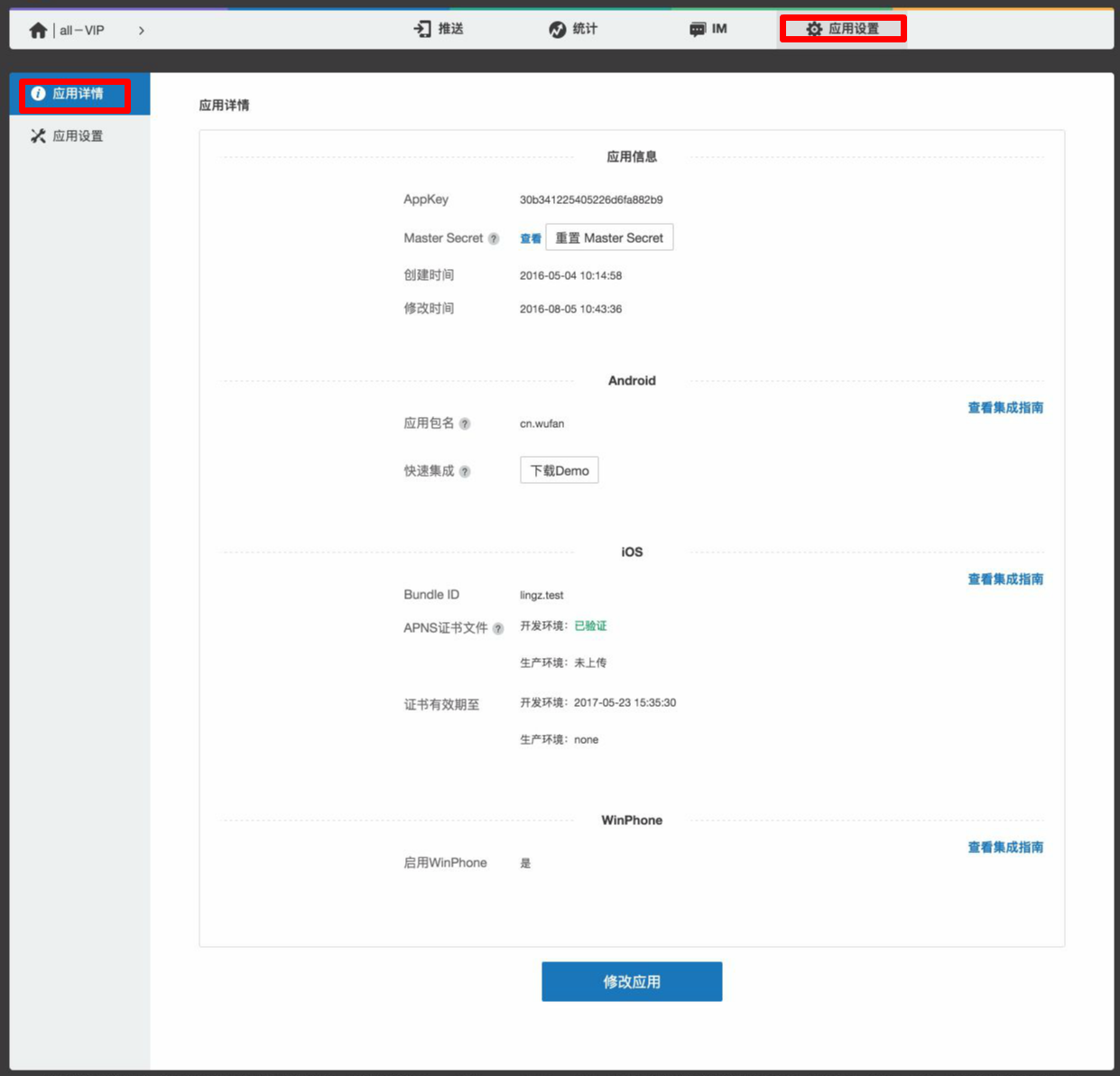Click the Bundle ID field label
Image resolution: width=1120 pixels, height=1076 pixels.
point(431,595)
